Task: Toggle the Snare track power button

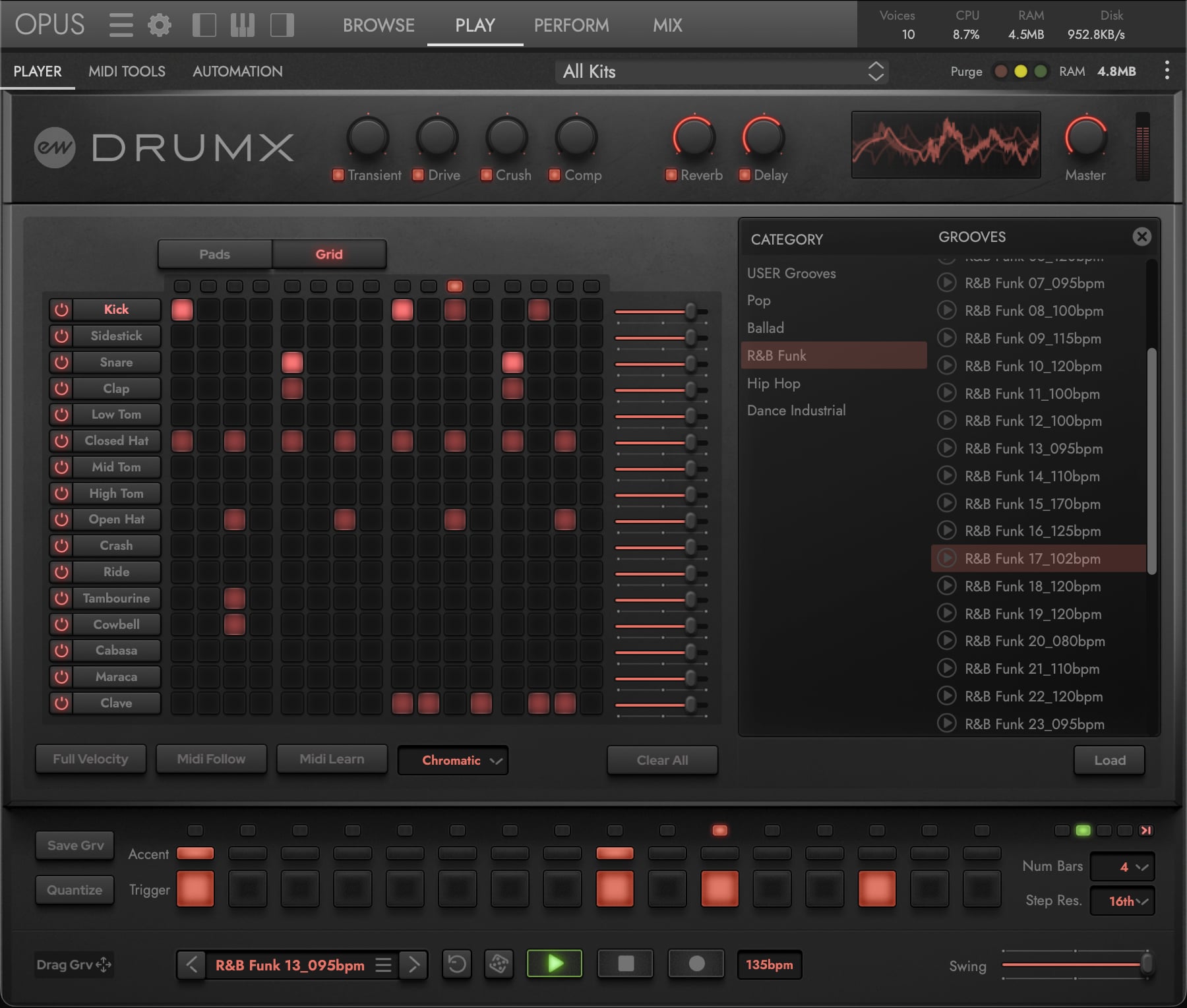Action: pos(61,362)
